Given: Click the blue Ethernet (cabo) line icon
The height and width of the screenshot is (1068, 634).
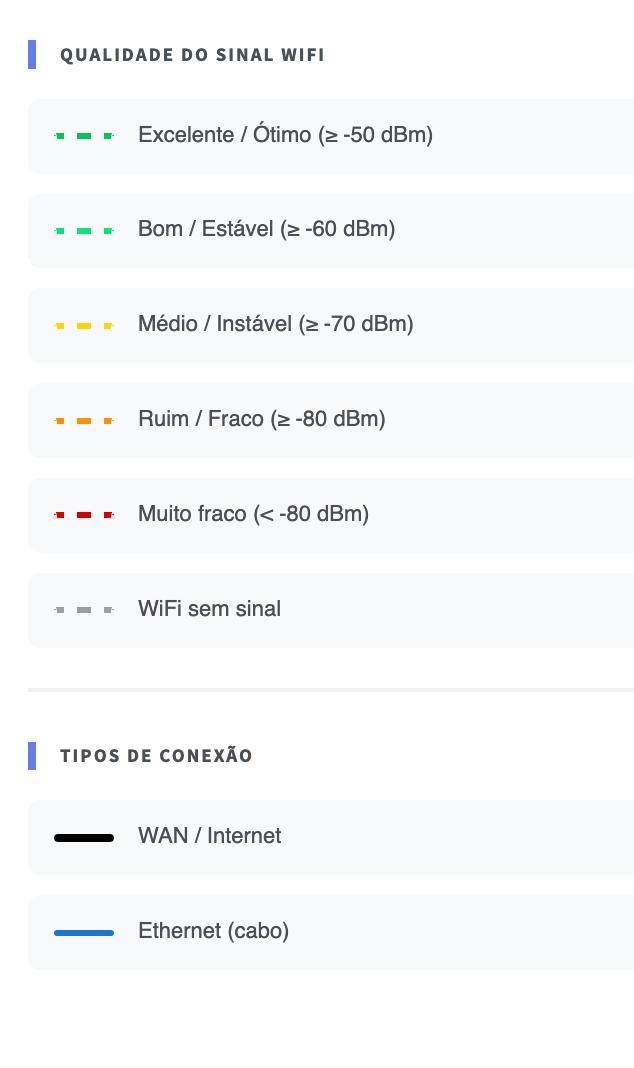Looking at the screenshot, I should point(84,933).
